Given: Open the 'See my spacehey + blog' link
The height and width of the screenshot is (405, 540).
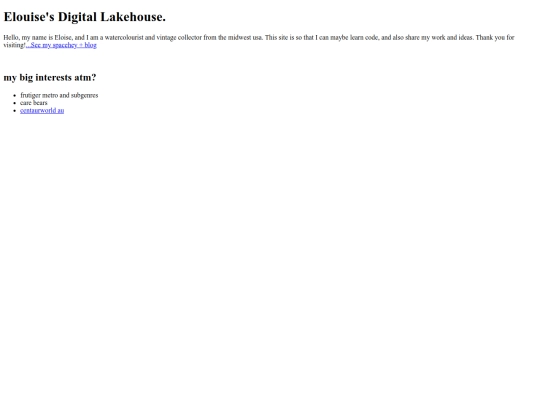Looking at the screenshot, I should point(61,45).
